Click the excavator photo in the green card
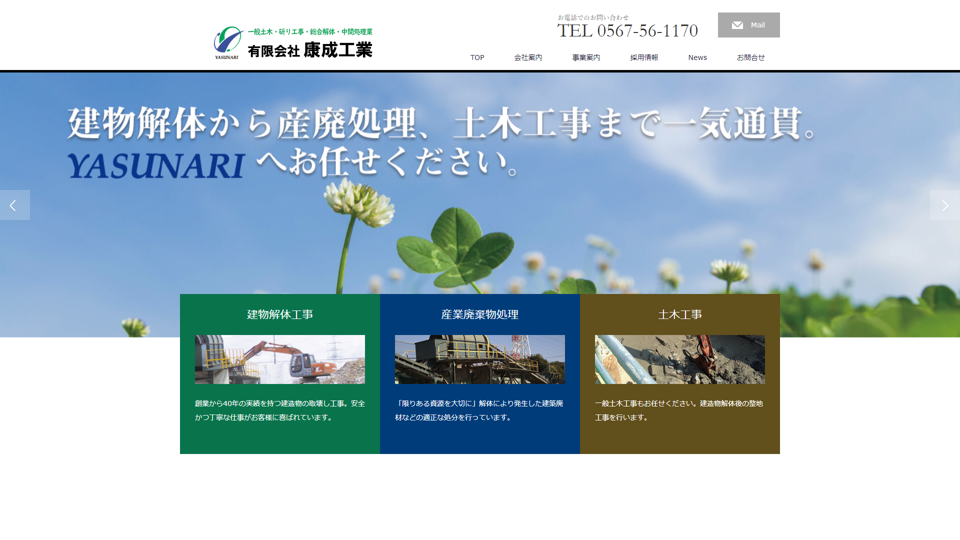The width and height of the screenshot is (960, 540). pos(280,359)
